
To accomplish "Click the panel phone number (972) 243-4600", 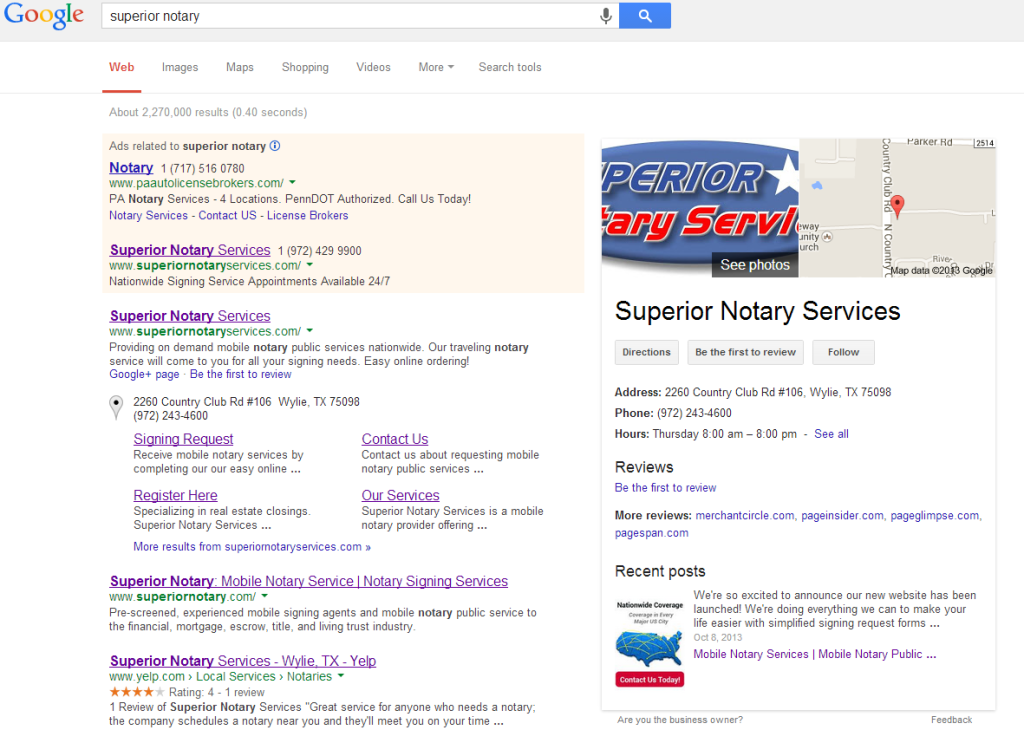I will pos(694,413).
